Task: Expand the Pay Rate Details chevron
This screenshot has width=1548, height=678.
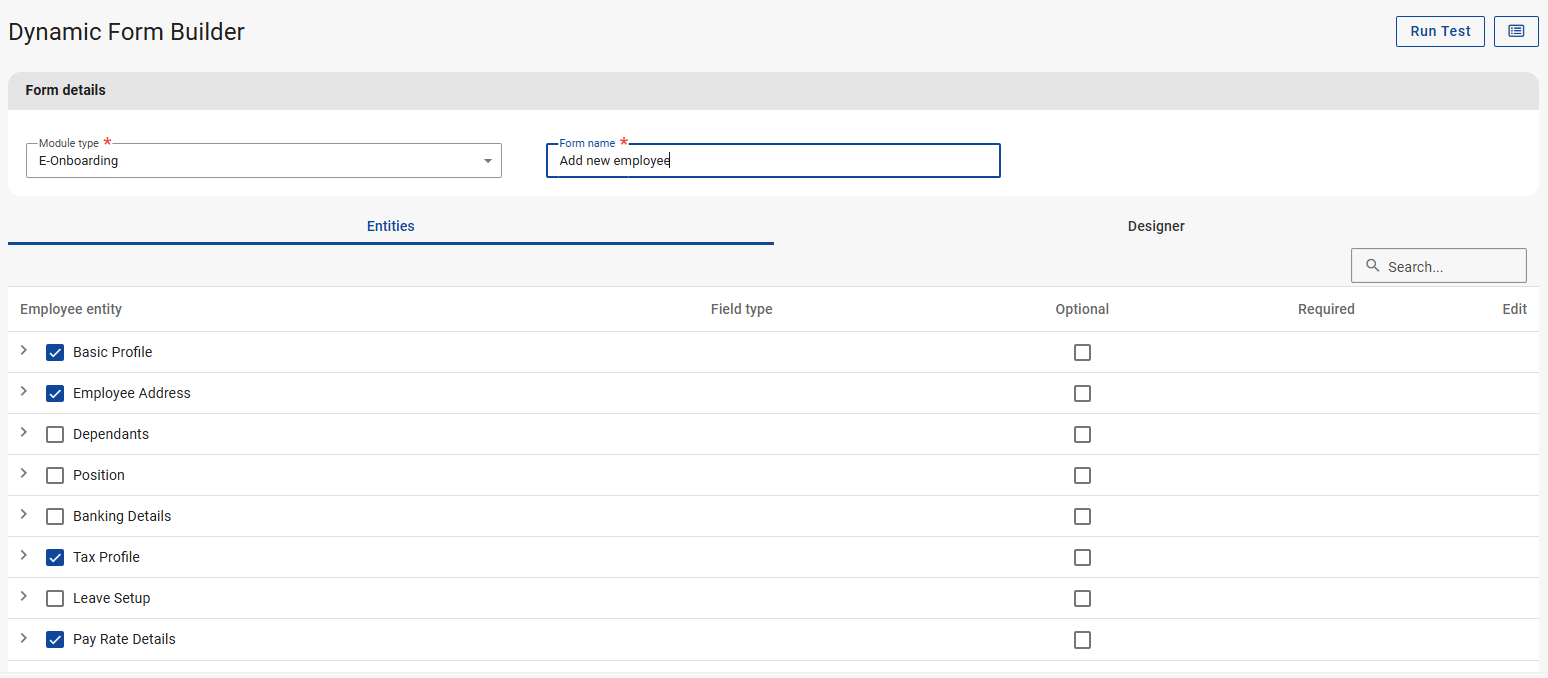Action: (24, 638)
